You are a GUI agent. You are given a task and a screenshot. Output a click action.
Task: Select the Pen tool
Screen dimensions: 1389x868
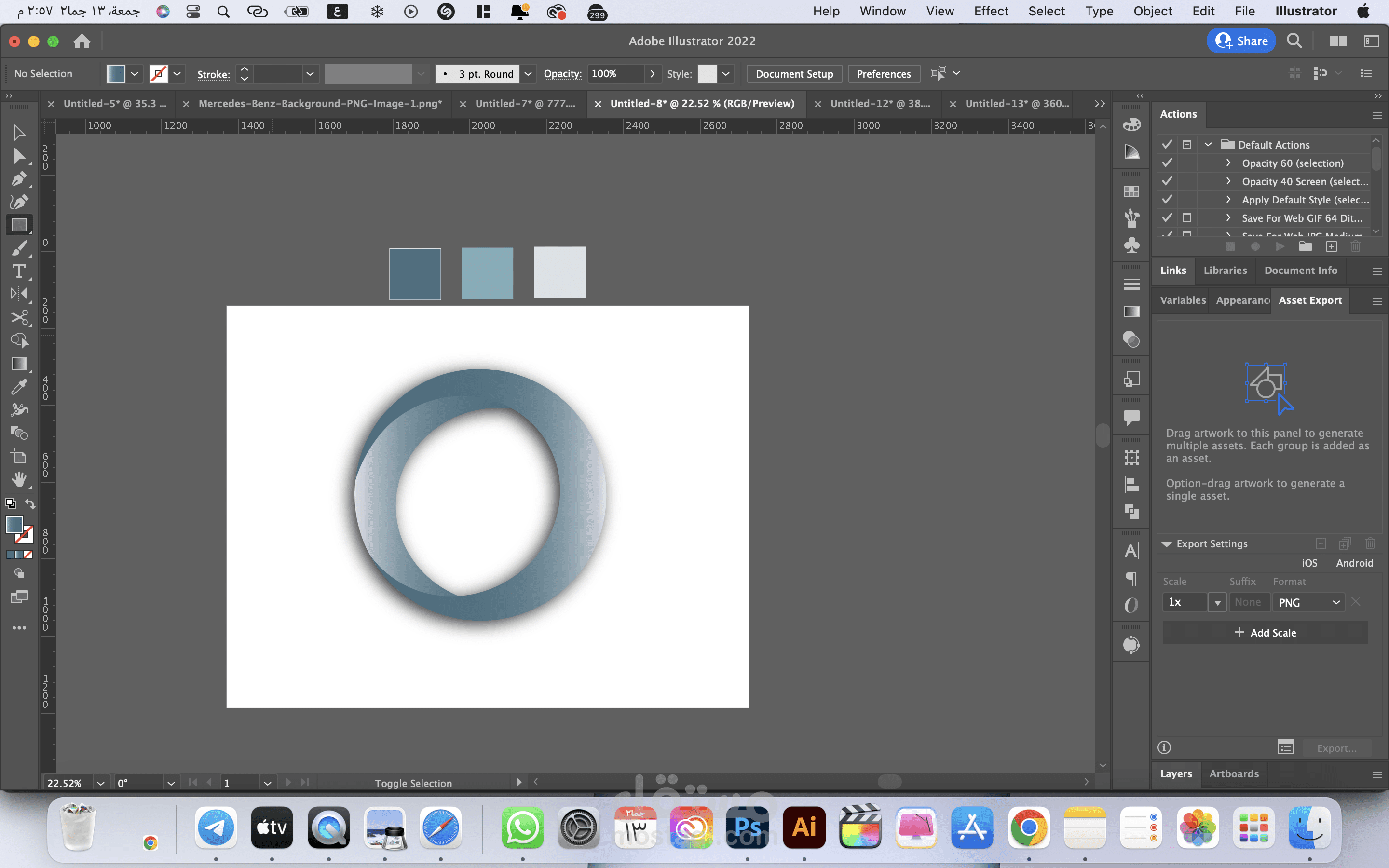click(19, 179)
